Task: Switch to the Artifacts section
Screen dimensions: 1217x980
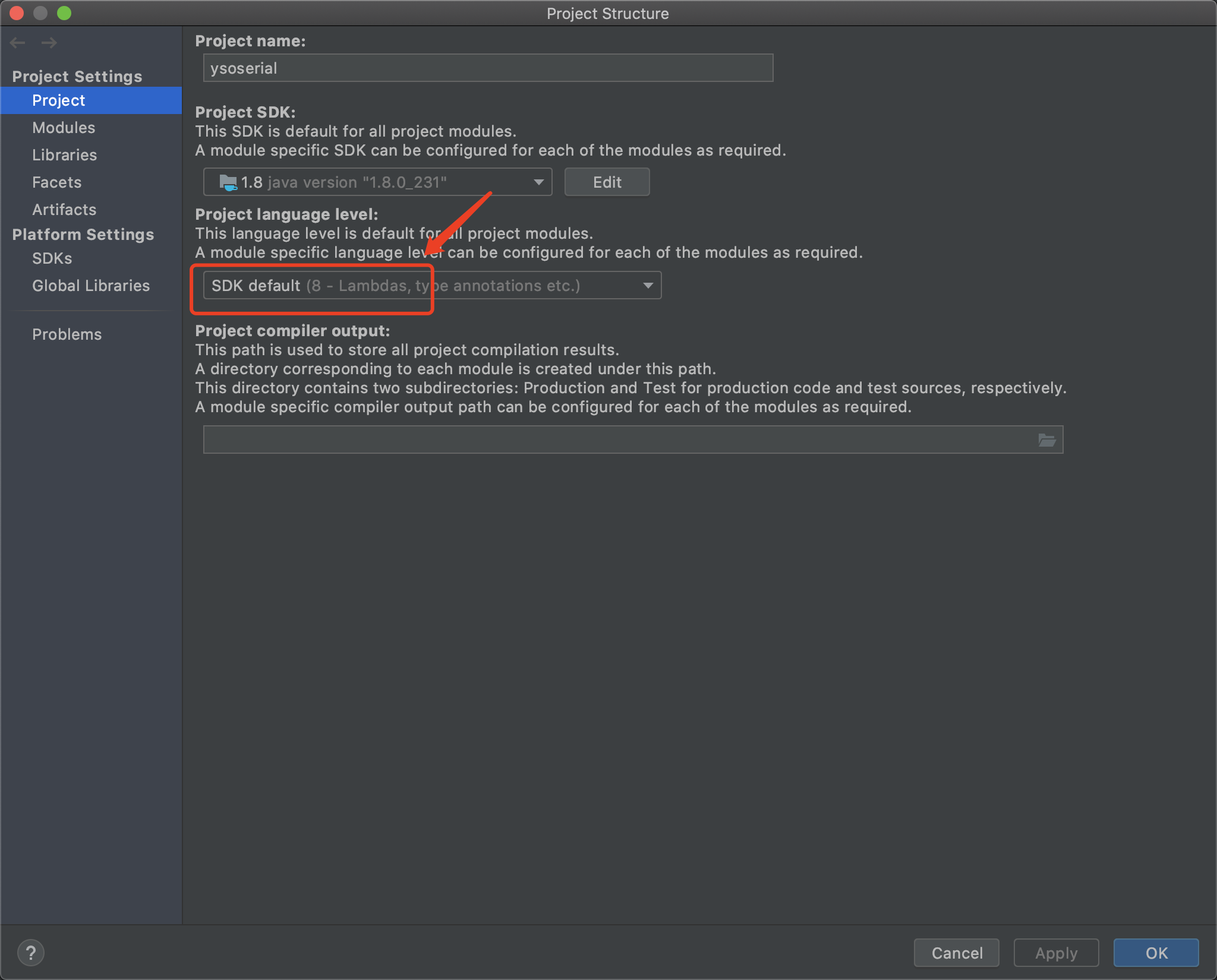Action: tap(64, 210)
